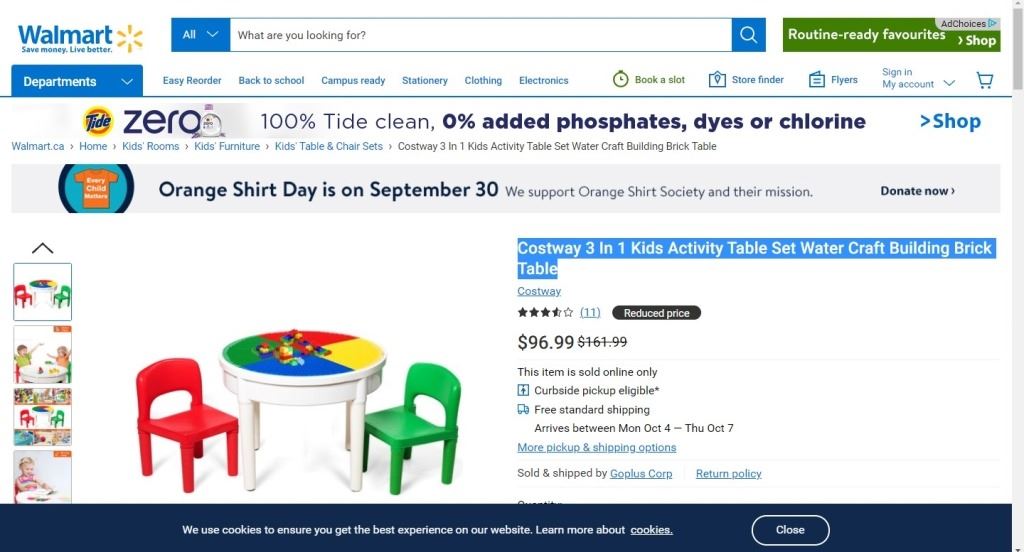
Task: Select the second product thumbnail with children
Action: click(x=42, y=354)
